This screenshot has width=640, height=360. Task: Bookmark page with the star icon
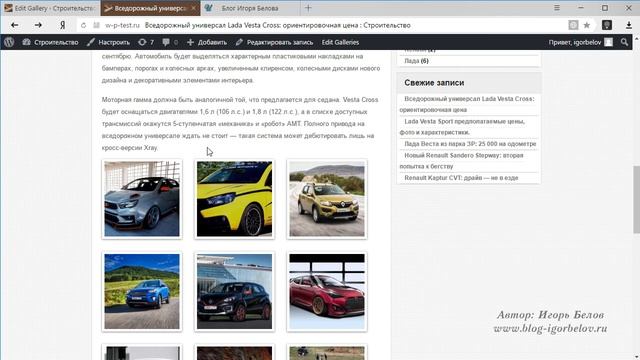tap(587, 25)
